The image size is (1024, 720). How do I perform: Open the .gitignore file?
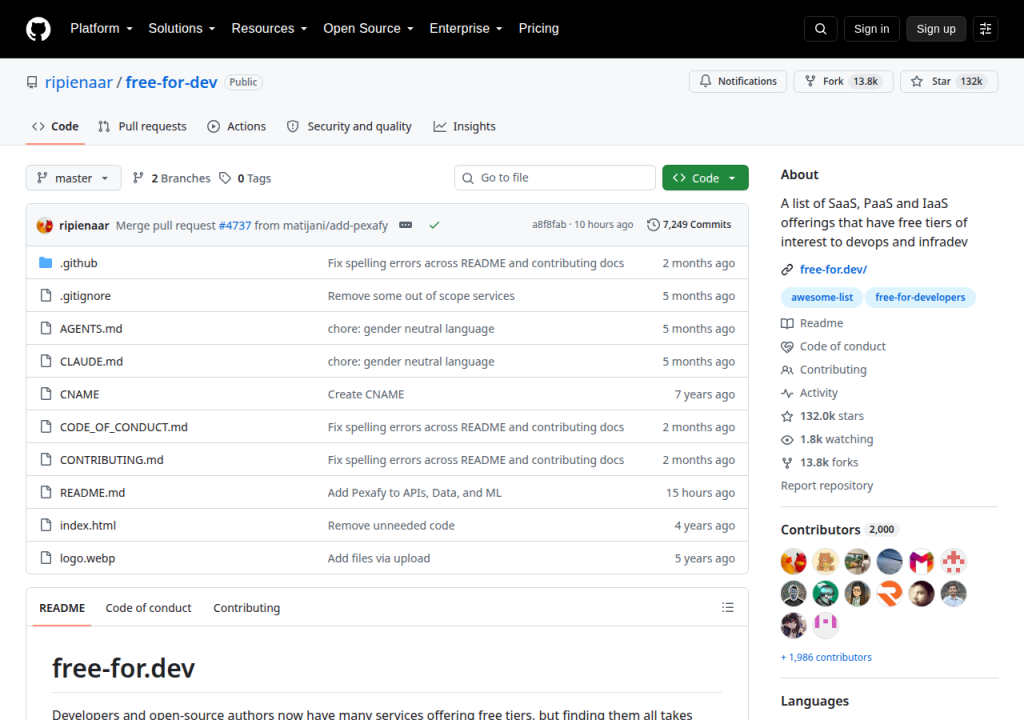86,296
